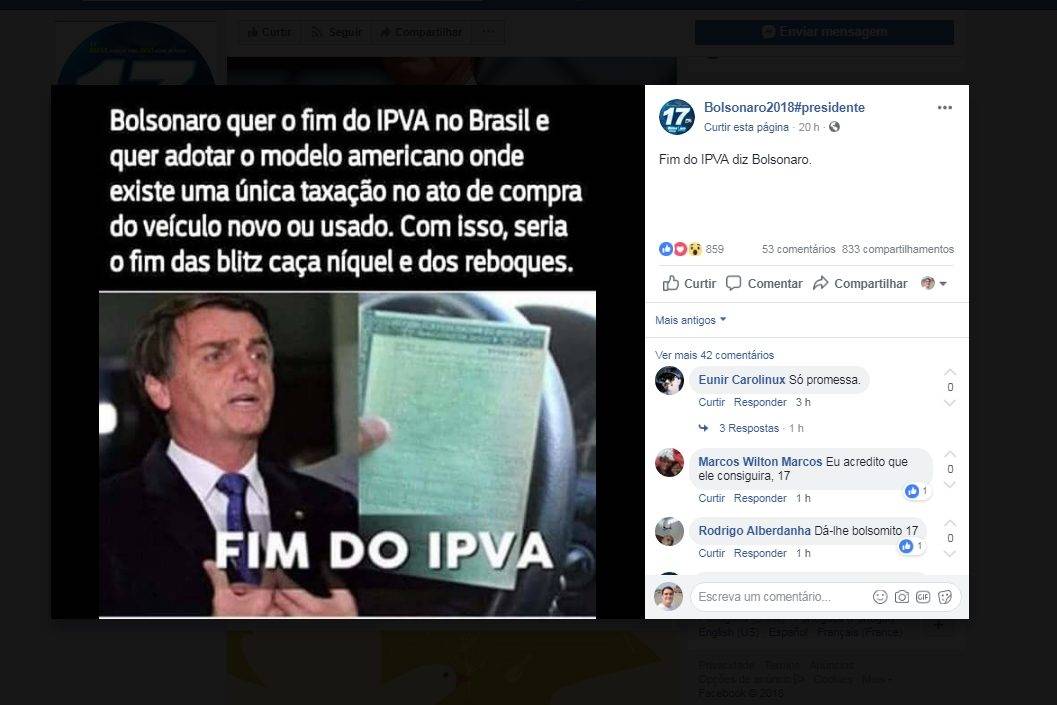Click the Bolsonaro2018 page avatar with number 17
Viewport: 1057px width, 705px height.
676,117
